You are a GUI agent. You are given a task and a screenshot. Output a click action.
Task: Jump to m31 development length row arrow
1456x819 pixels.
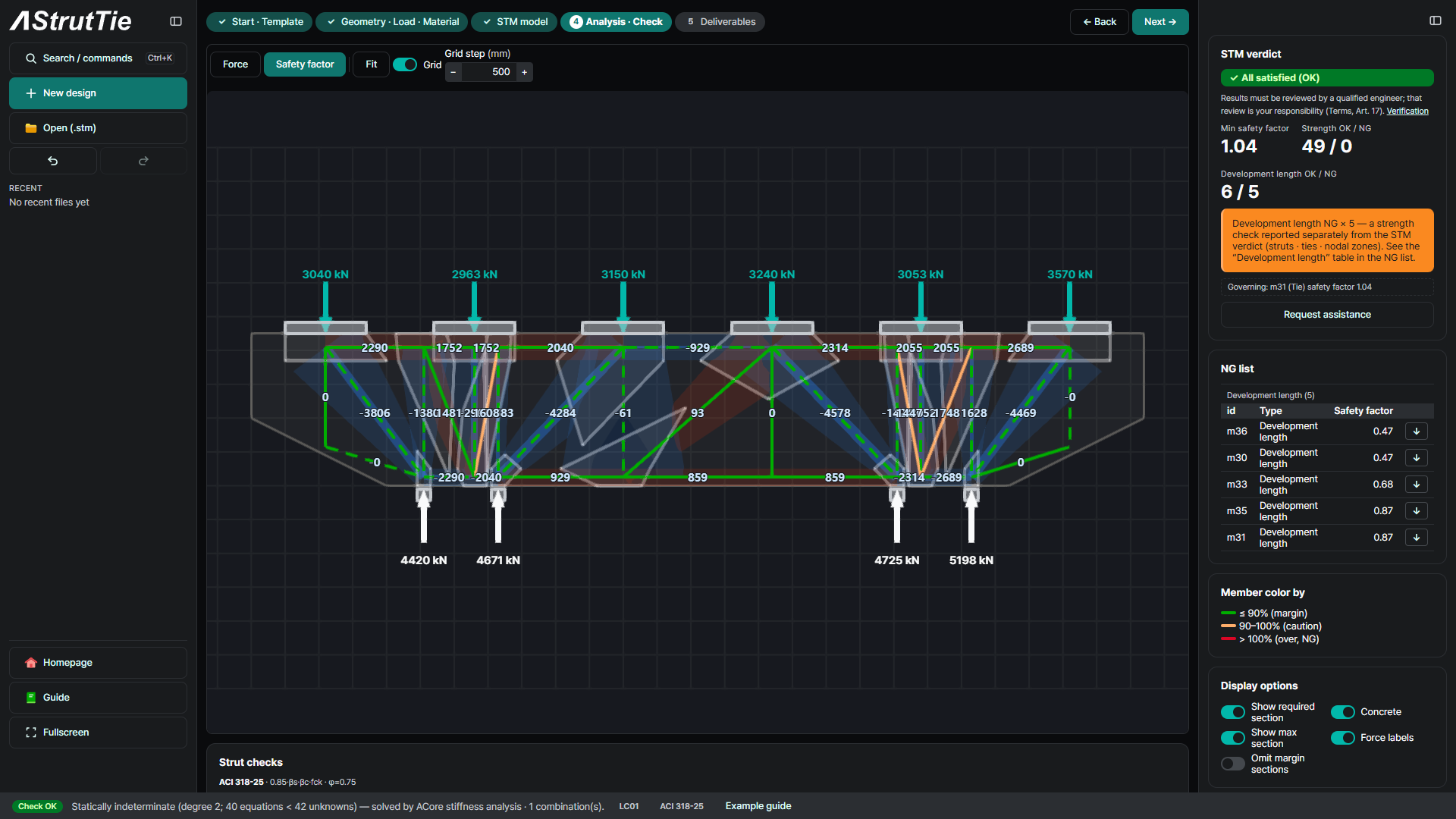pos(1417,538)
